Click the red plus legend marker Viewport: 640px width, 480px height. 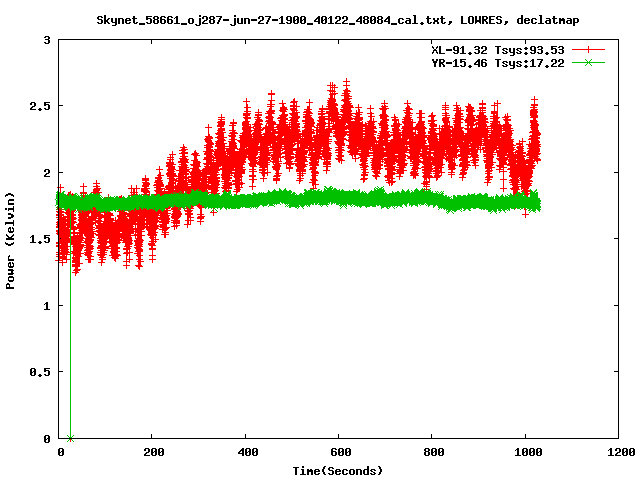pyautogui.click(x=588, y=50)
